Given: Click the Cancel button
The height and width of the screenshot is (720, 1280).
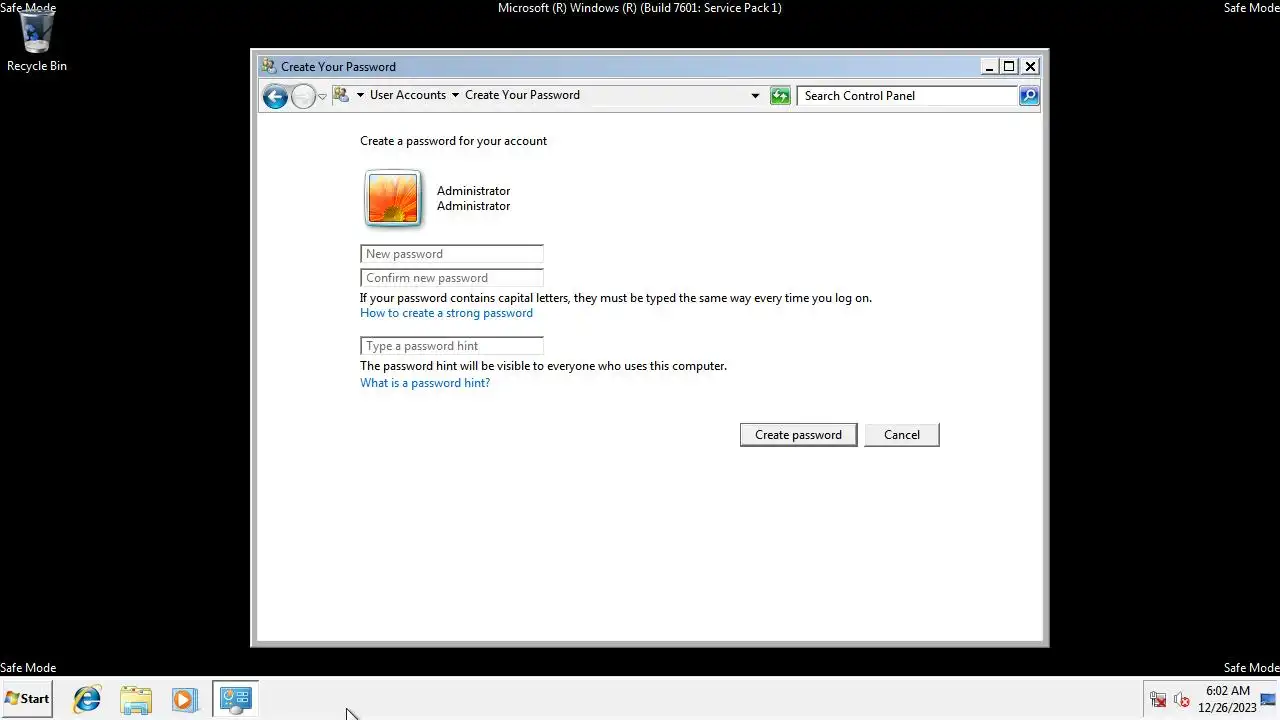Looking at the screenshot, I should [x=901, y=435].
